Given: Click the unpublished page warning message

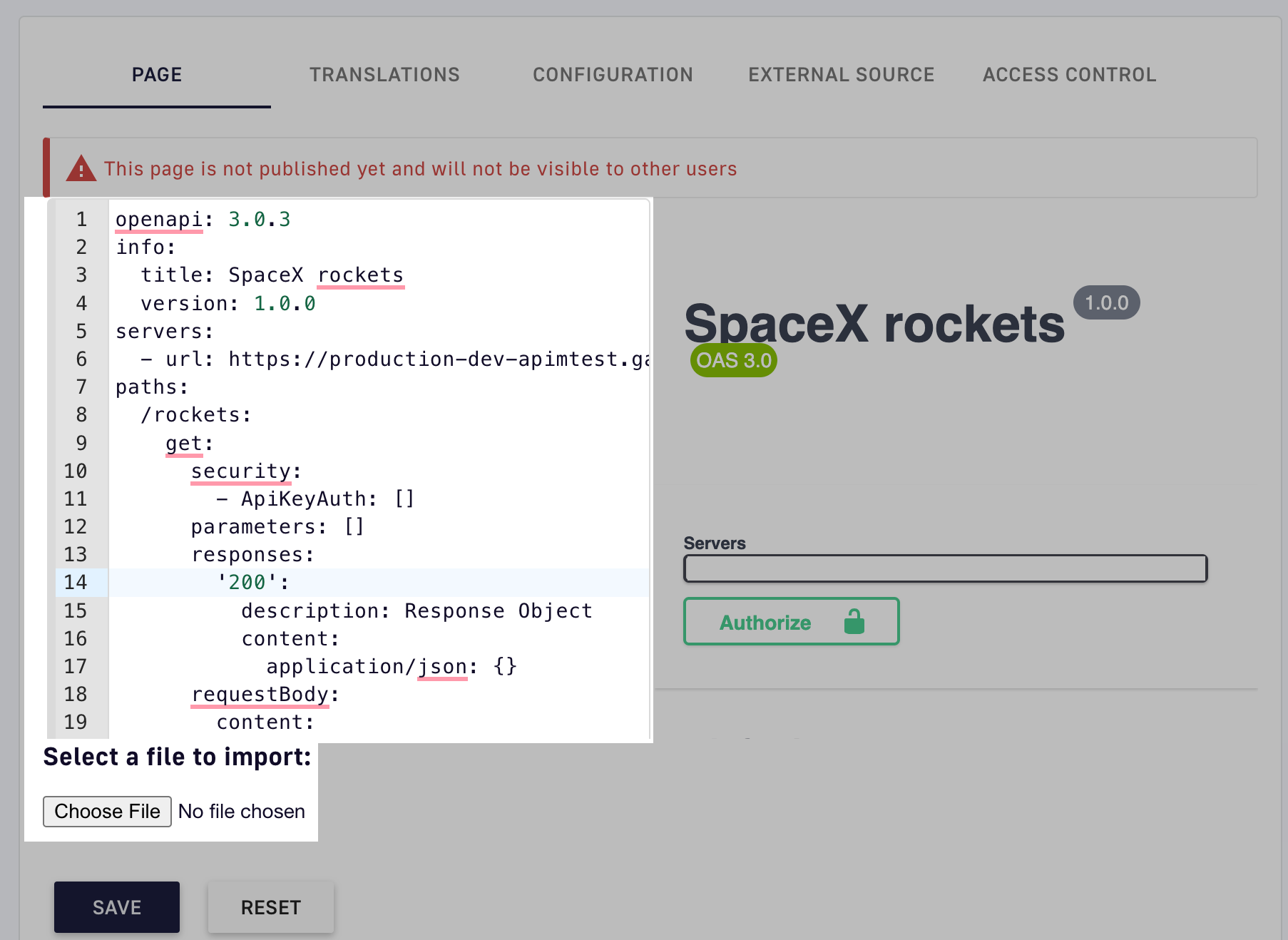Looking at the screenshot, I should pyautogui.click(x=421, y=169).
